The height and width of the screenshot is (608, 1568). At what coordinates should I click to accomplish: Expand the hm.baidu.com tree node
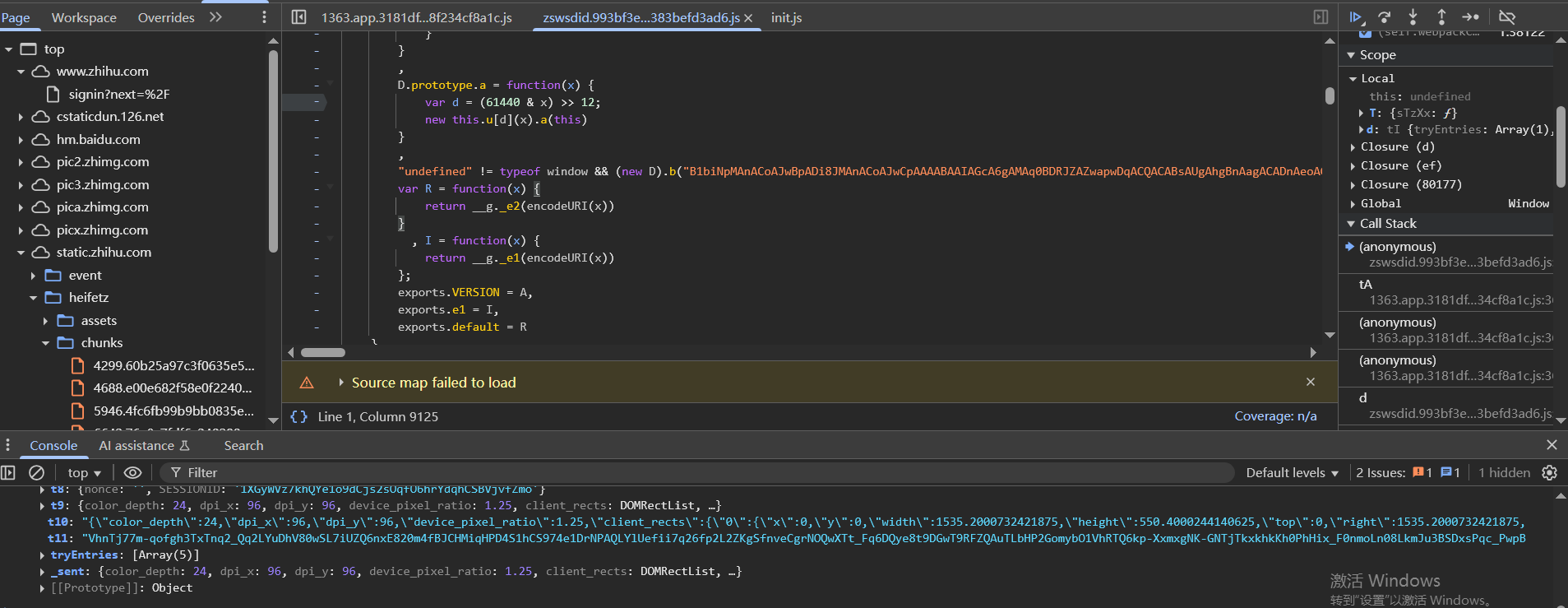pos(21,140)
